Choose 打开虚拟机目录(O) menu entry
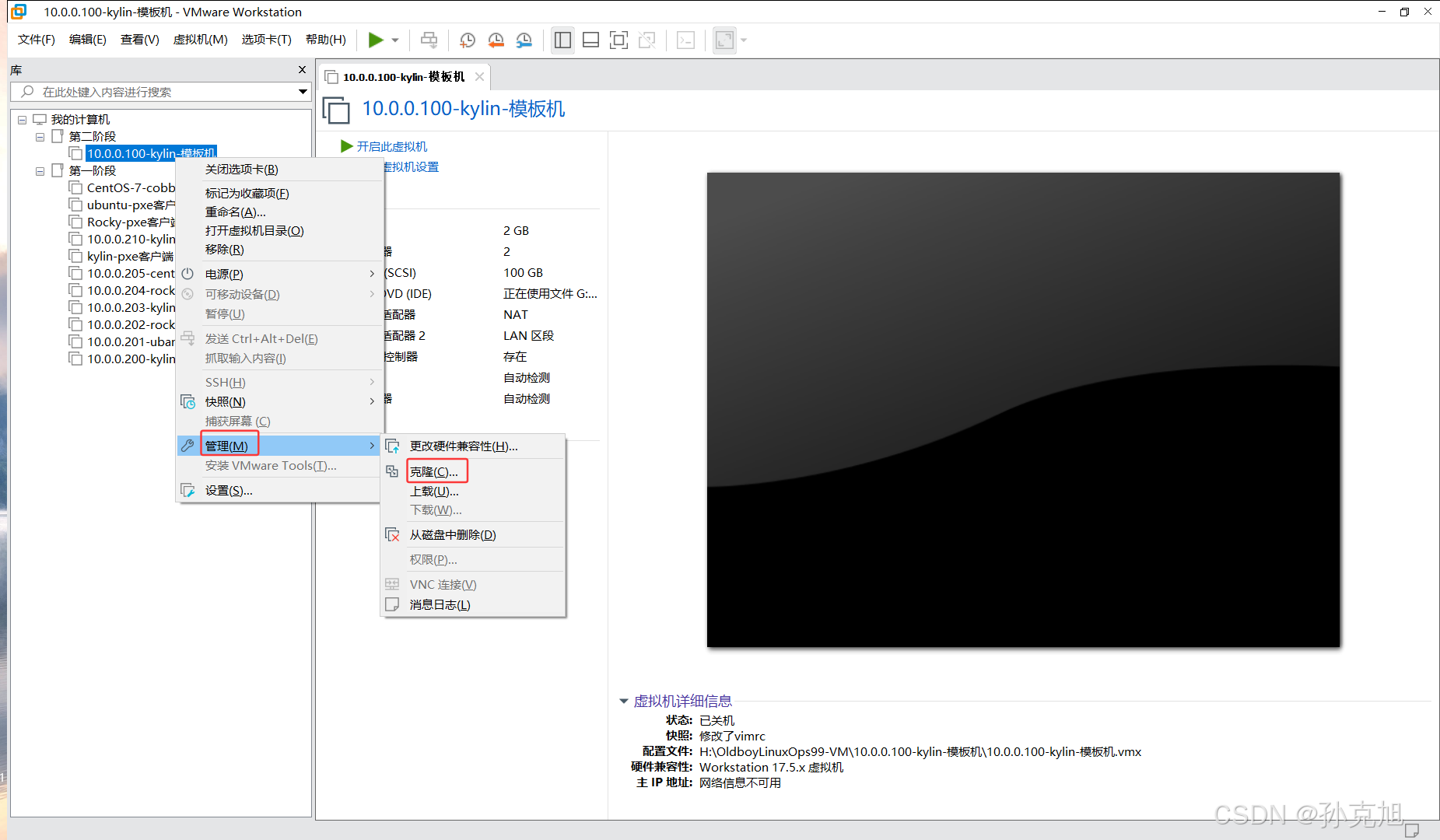The width and height of the screenshot is (1440, 840). tap(254, 230)
